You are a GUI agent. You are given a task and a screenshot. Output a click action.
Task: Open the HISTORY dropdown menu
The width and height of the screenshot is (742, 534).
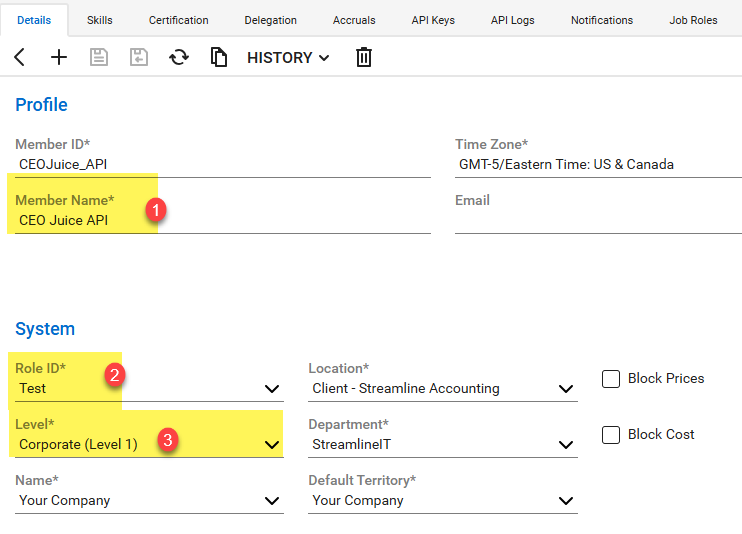point(288,58)
